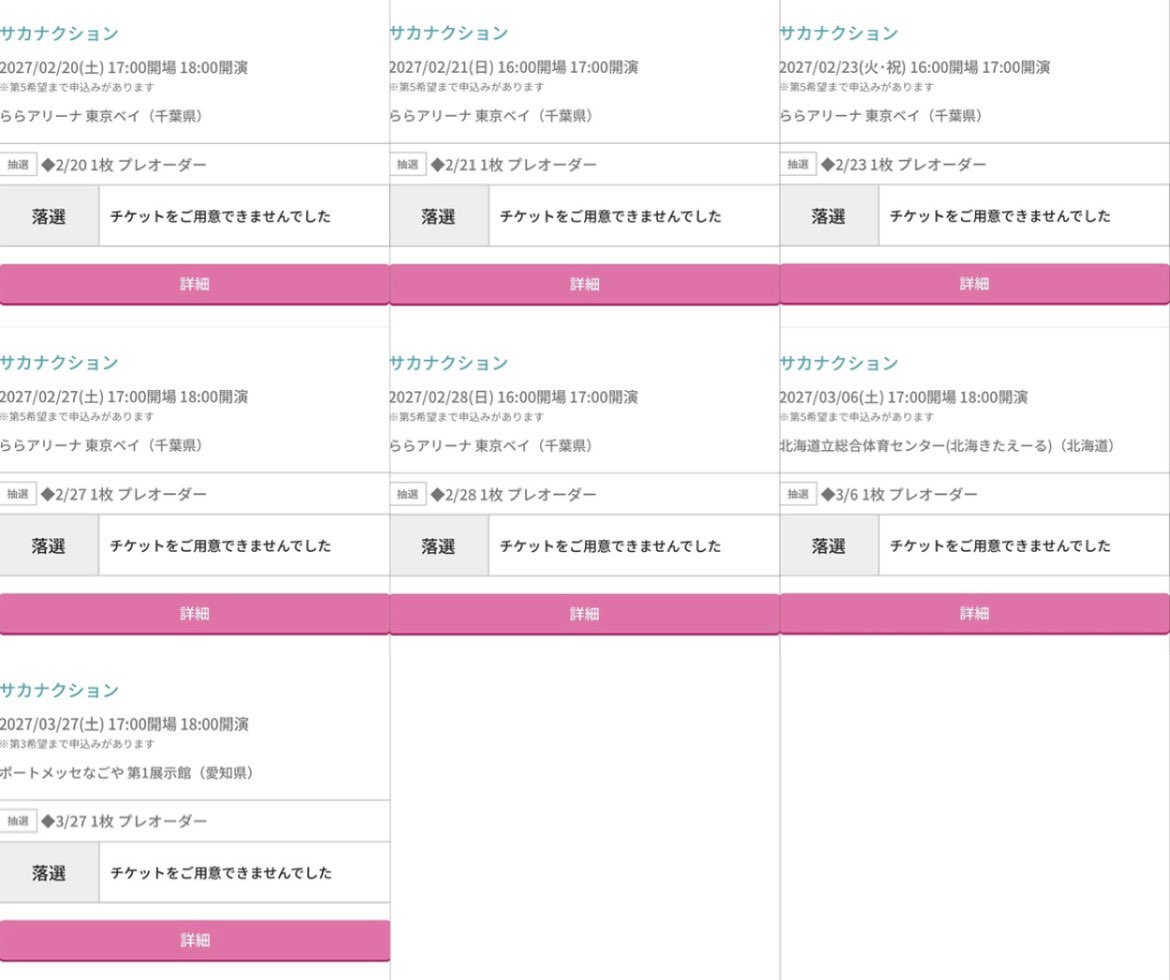The height and width of the screenshot is (980, 1170).
Task: Click ※第5希望まで申込みがあります note in 03/06 card
Action: click(857, 417)
